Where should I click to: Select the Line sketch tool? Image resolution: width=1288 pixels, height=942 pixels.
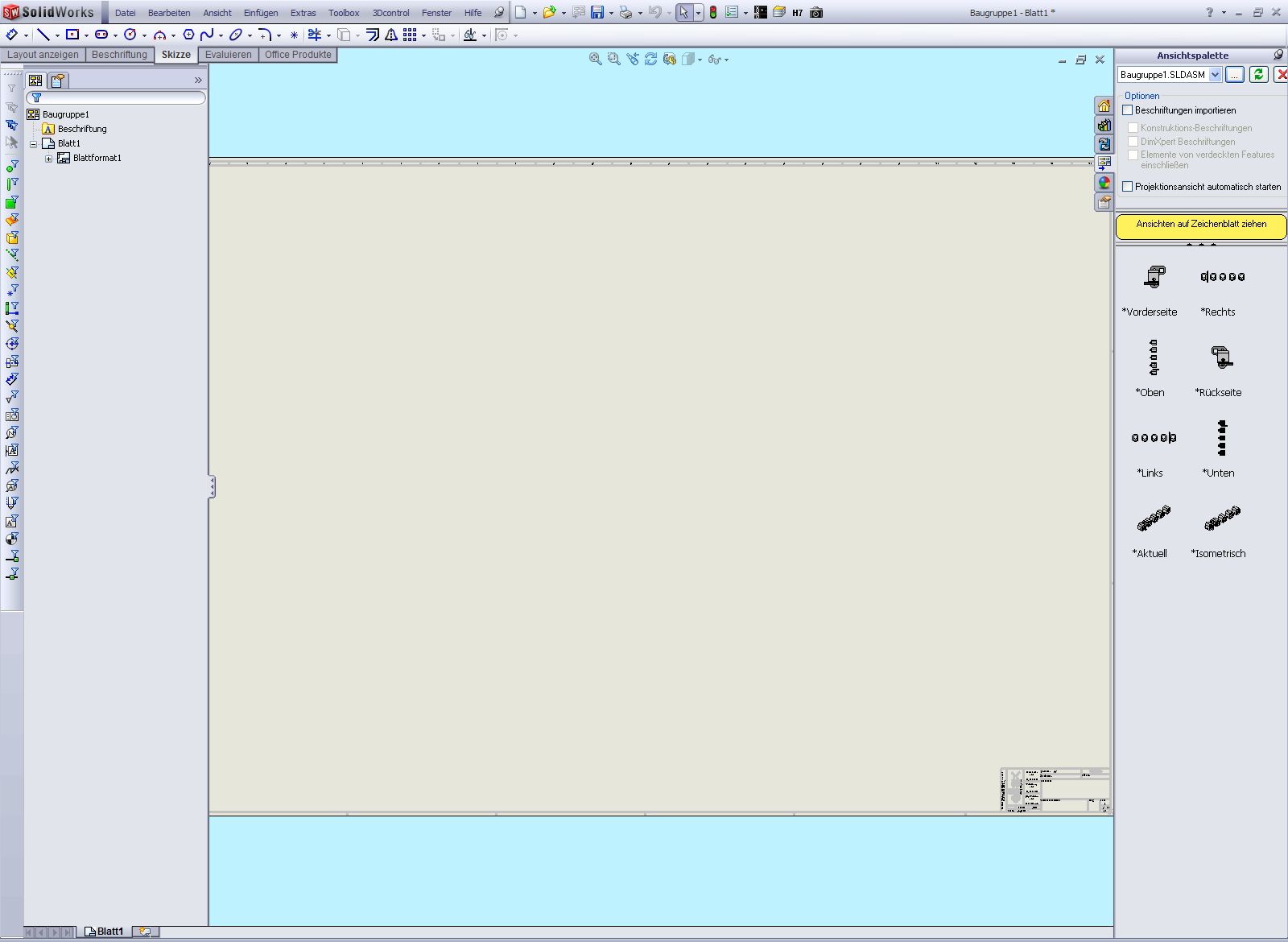pos(43,35)
